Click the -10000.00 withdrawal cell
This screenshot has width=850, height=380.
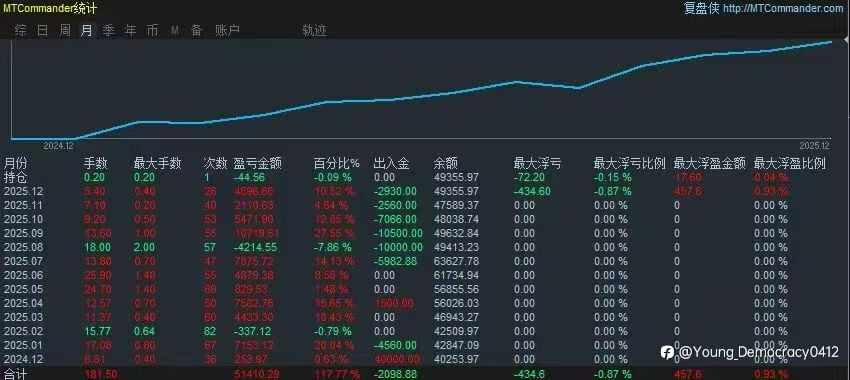point(398,247)
